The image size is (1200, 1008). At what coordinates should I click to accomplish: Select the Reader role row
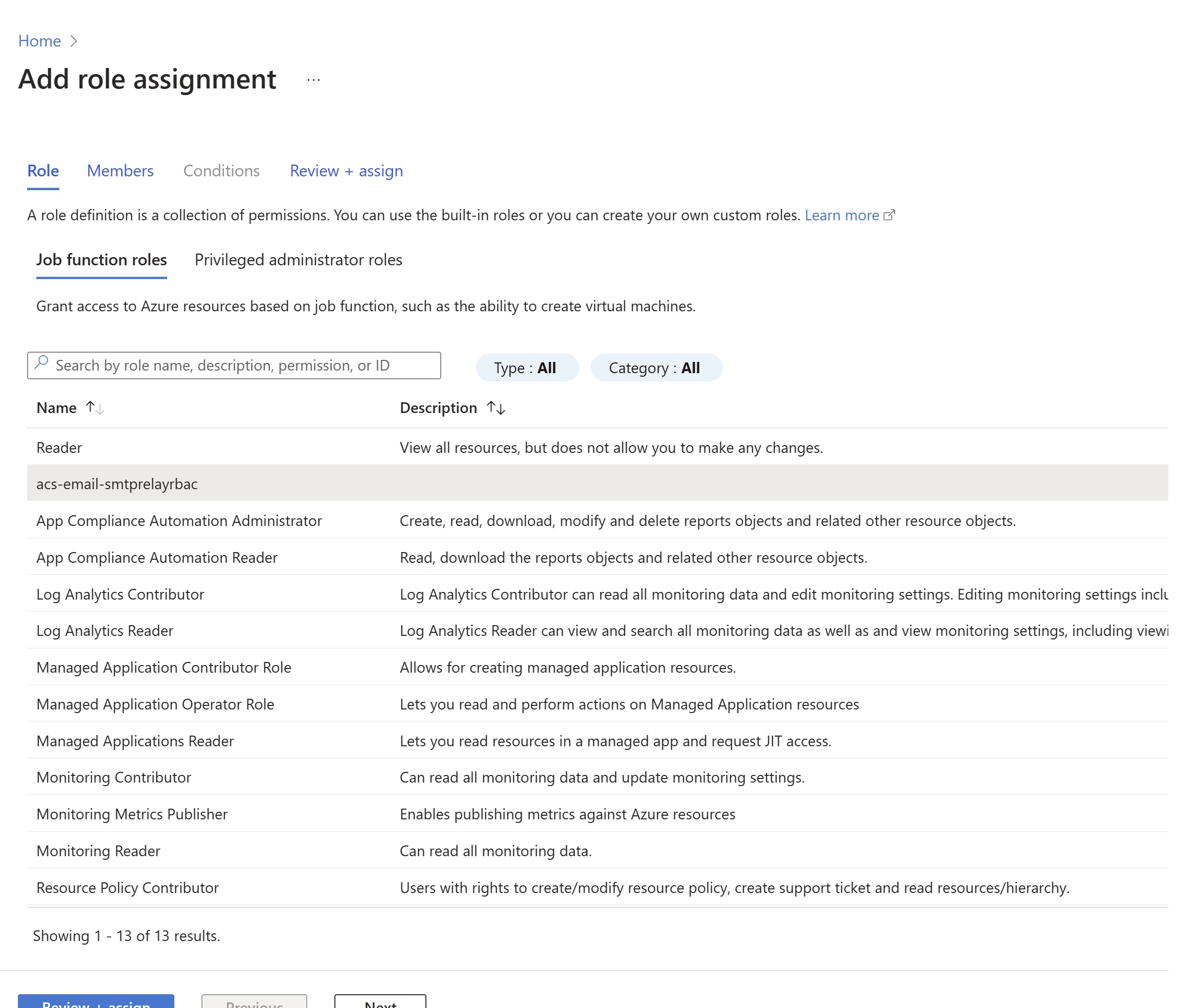[x=59, y=448]
